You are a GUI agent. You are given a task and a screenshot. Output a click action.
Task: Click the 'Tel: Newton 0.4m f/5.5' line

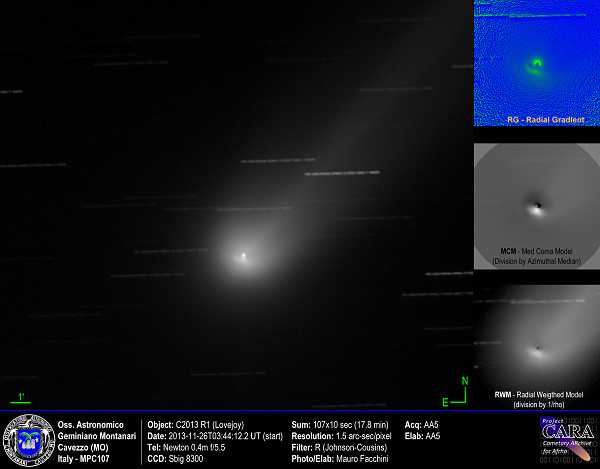click(186, 448)
